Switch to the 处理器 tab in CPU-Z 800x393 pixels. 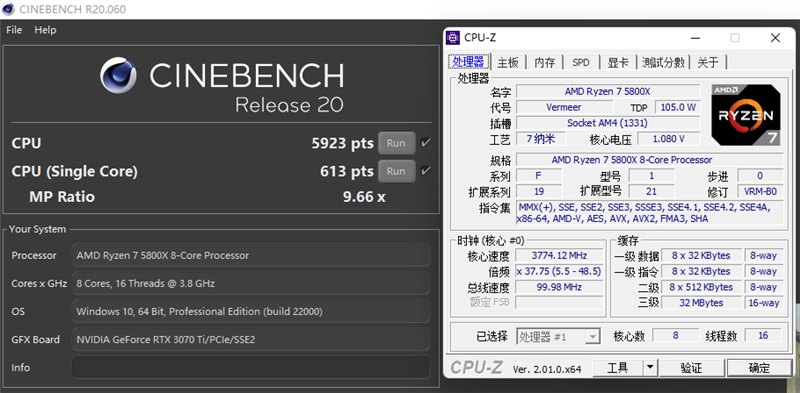[469, 62]
